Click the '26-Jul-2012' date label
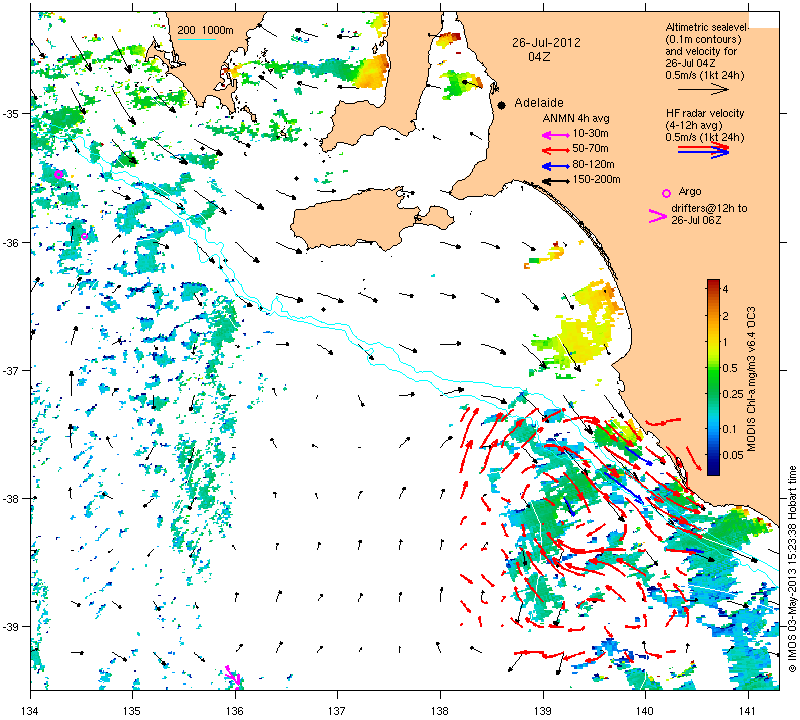This screenshot has height=720, width=800. tap(546, 43)
